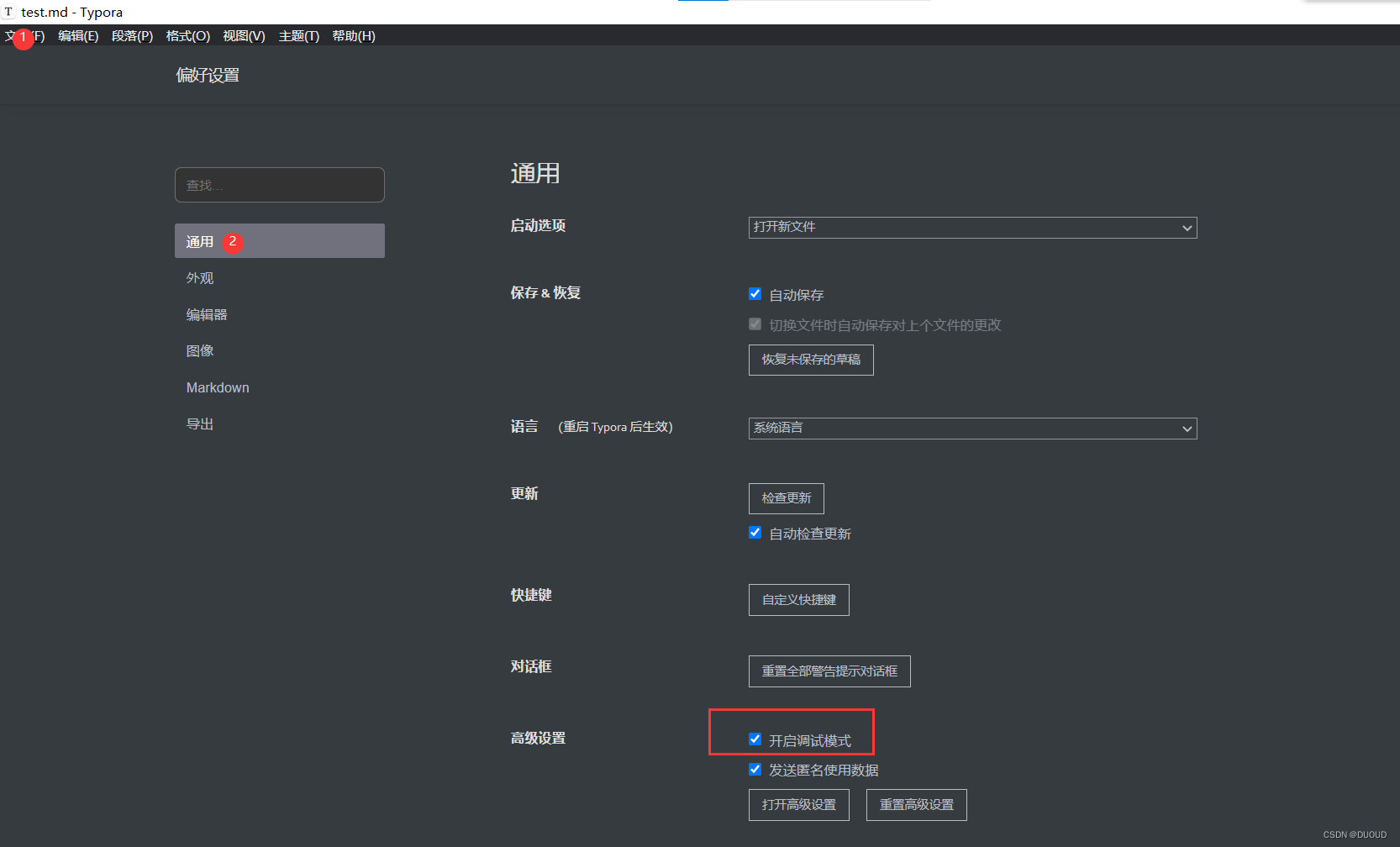
Task: Open the 视图(V) menu
Action: [x=244, y=36]
